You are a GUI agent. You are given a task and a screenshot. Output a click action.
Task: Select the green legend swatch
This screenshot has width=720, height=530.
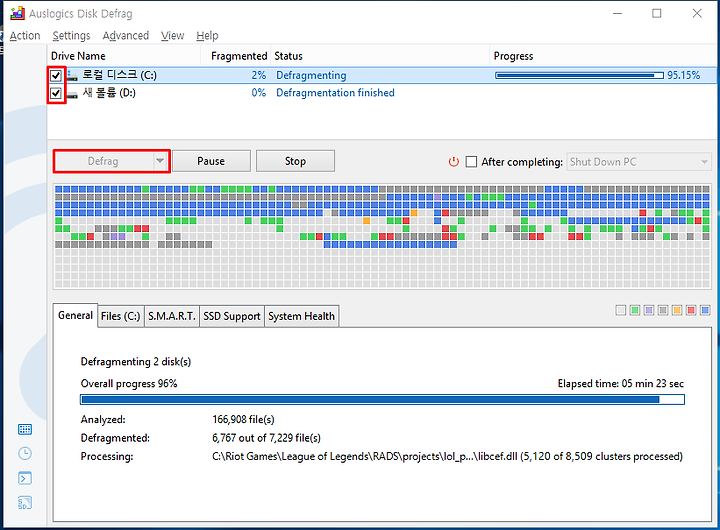pos(635,310)
